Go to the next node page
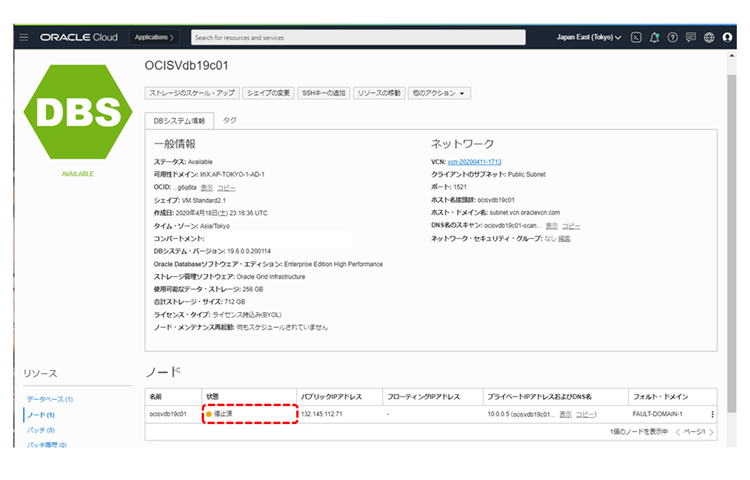 [x=711, y=432]
